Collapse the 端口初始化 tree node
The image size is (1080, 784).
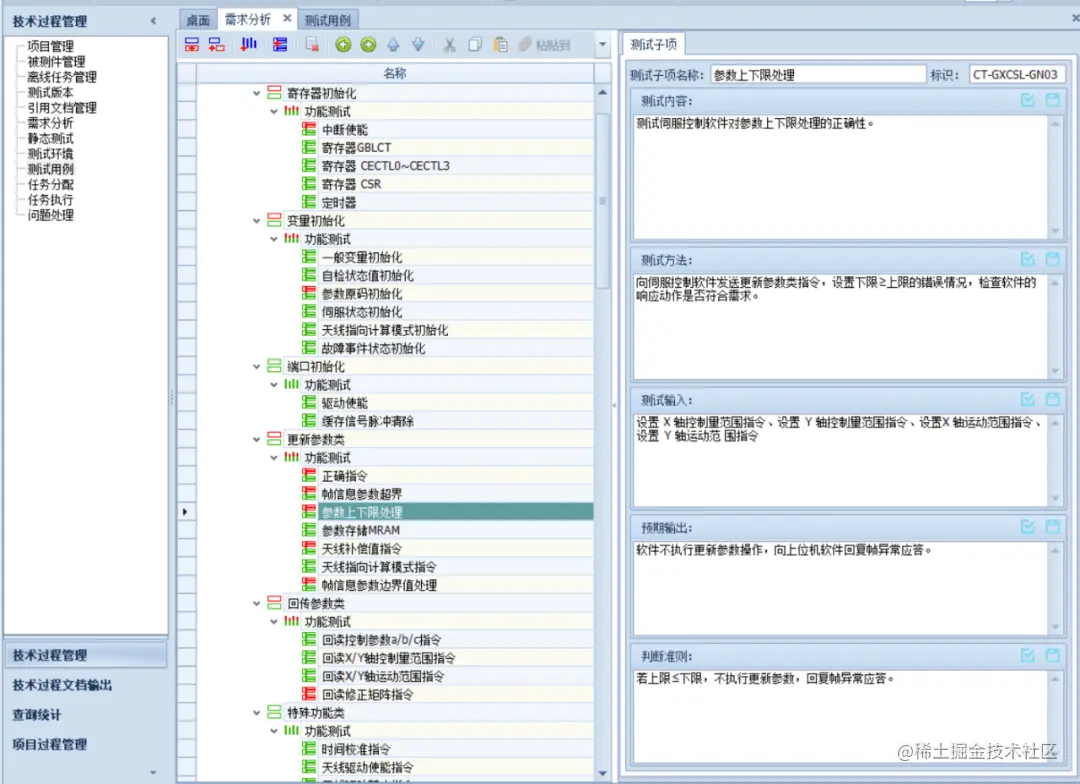click(256, 367)
